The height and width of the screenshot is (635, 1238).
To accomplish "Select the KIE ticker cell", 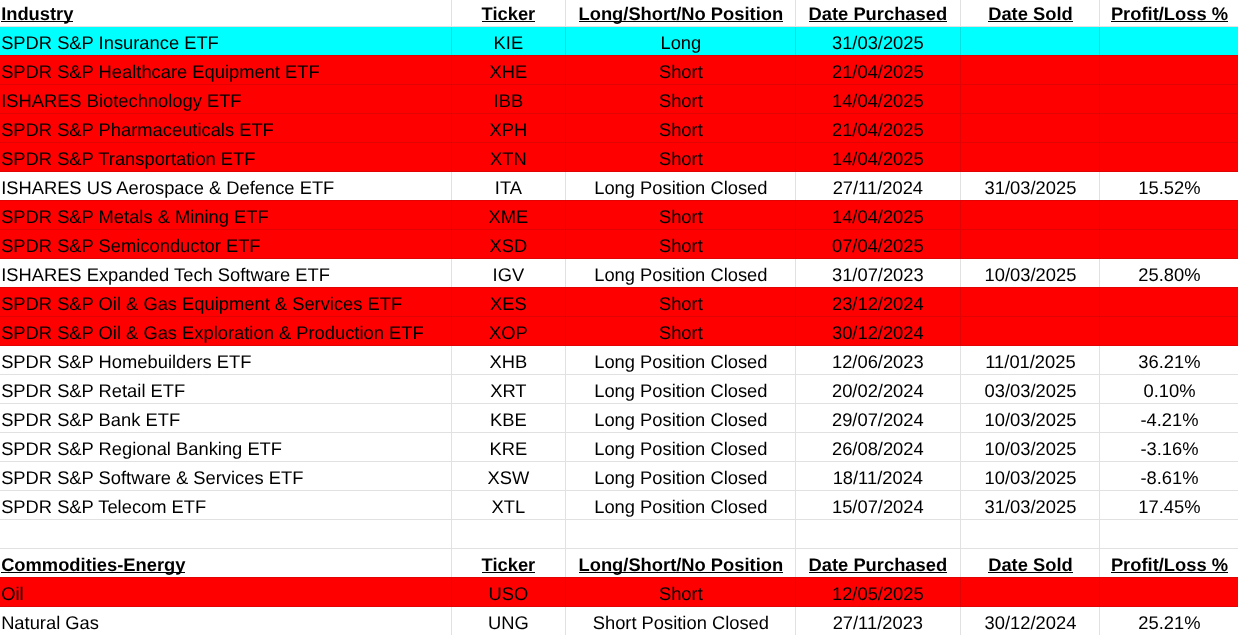I will 508,43.
